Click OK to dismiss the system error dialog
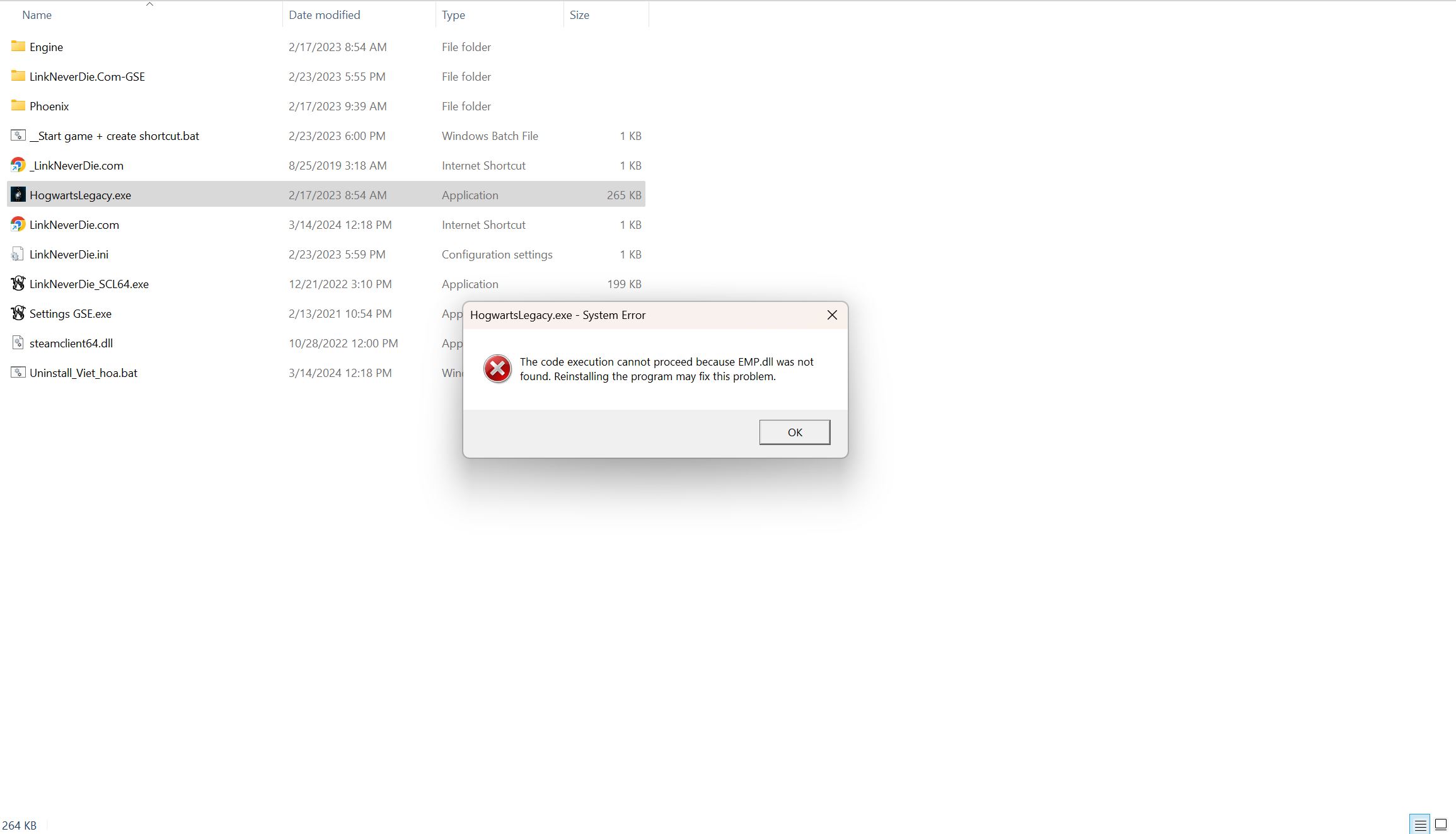This screenshot has width=1456, height=834. pyautogui.click(x=794, y=432)
